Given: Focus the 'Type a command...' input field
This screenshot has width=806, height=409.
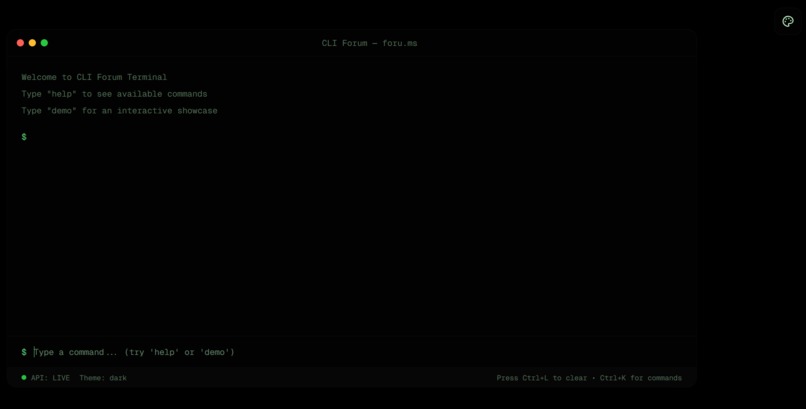Looking at the screenshot, I should point(358,352).
